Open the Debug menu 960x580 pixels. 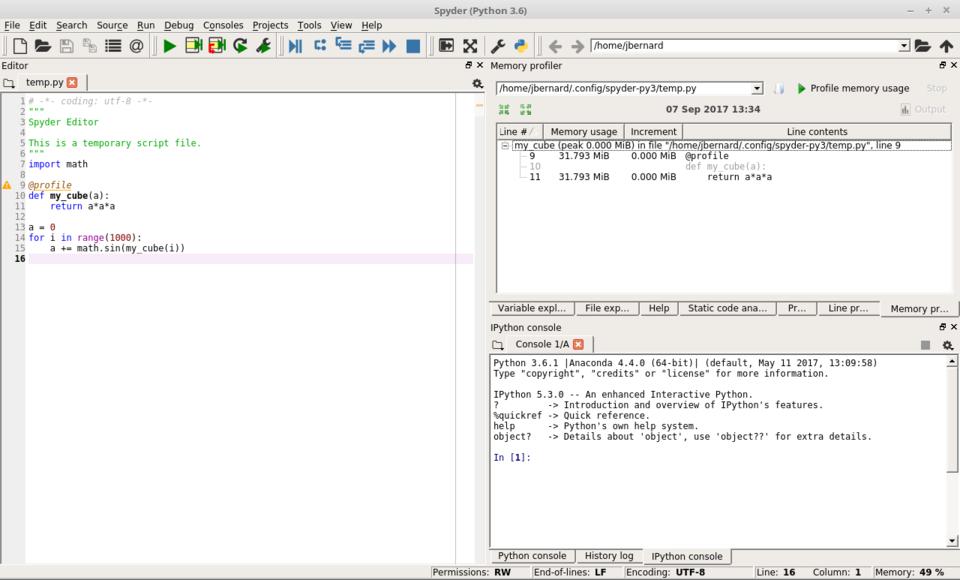point(179,25)
